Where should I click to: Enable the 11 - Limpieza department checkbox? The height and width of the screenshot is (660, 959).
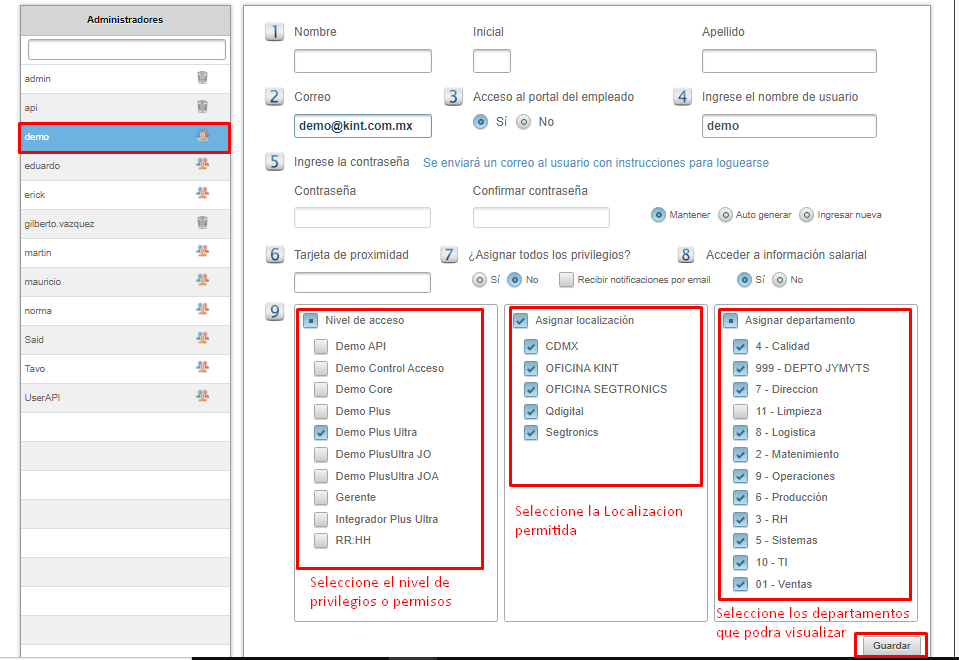pos(740,411)
